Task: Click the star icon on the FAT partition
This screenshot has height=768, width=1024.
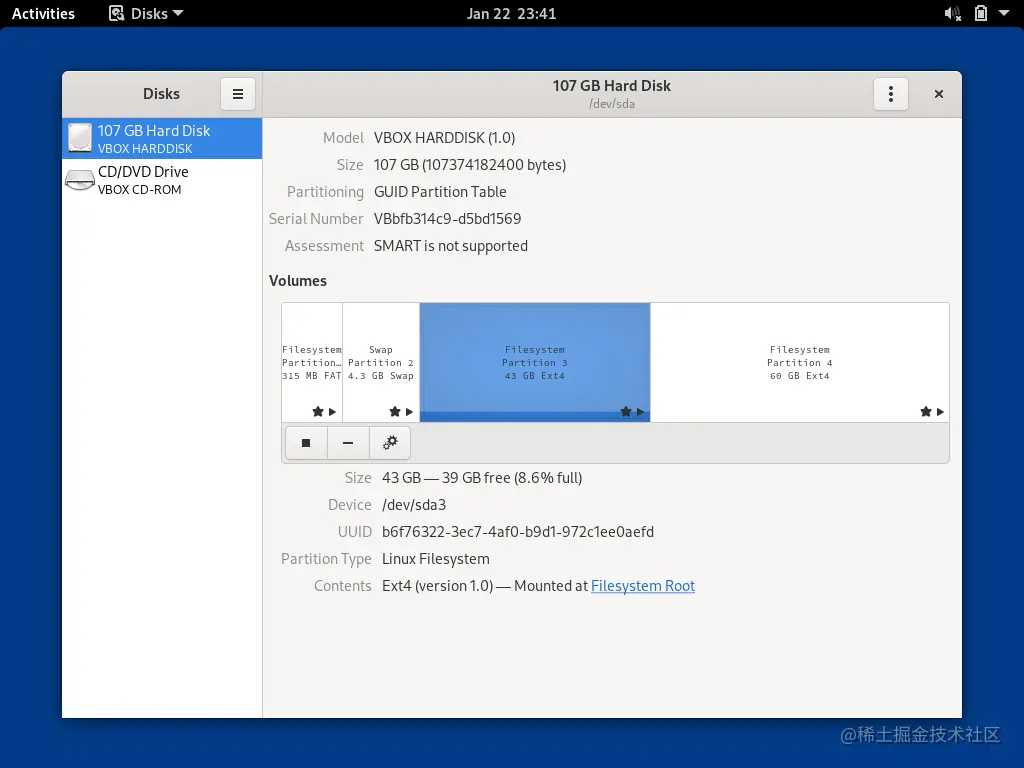Action: (x=318, y=411)
